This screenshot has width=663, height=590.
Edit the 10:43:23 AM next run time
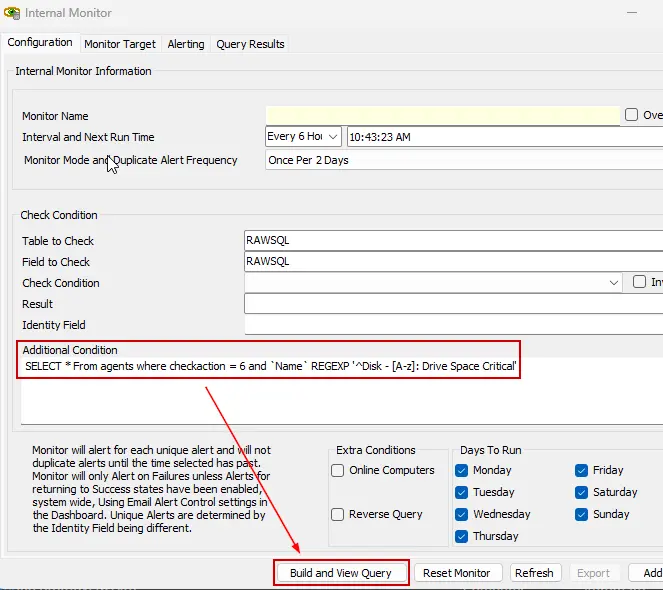pos(505,137)
